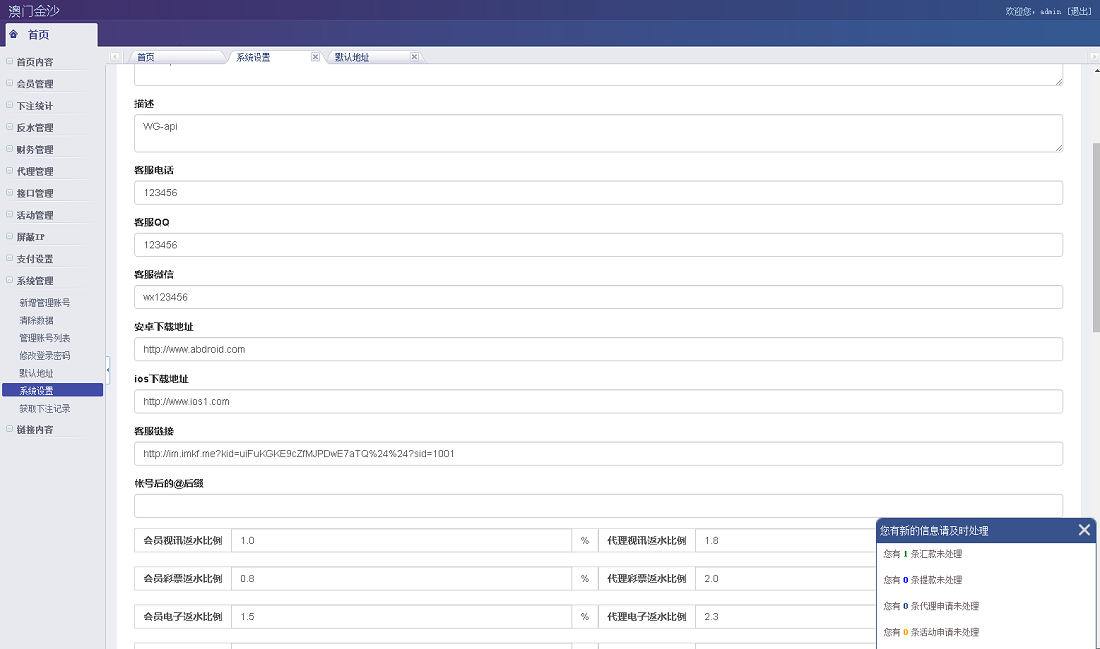Viewport: 1100px width, 649px height.
Task: Close the 系统设置 tab
Action: pyautogui.click(x=316, y=57)
